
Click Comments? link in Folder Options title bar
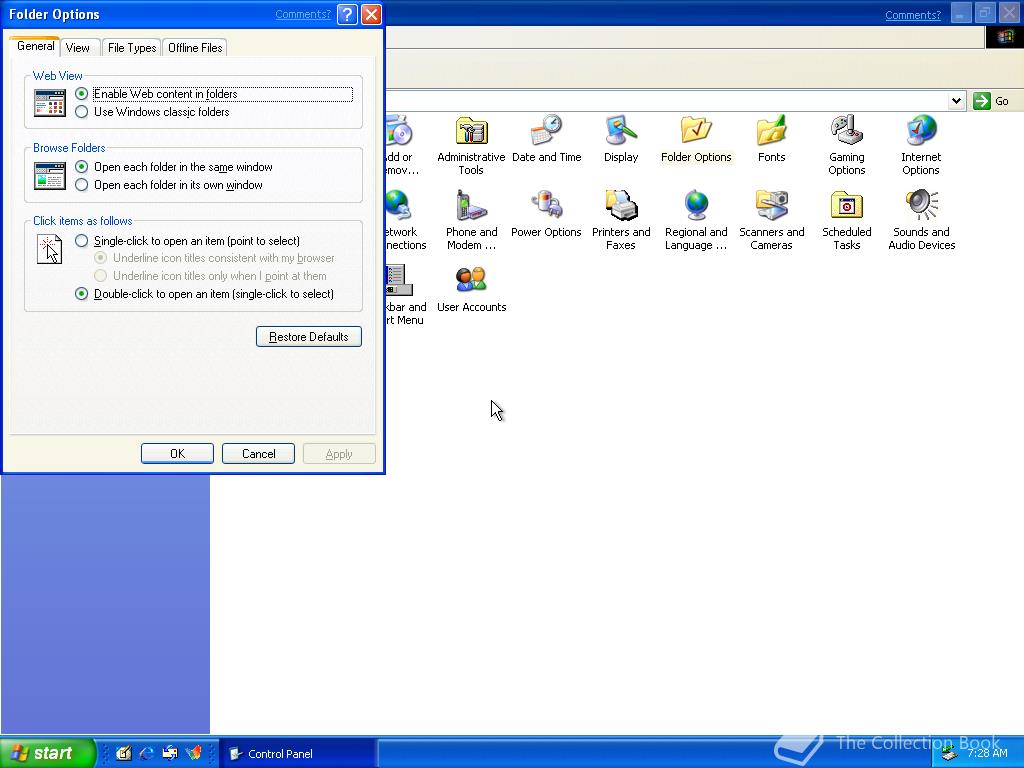[x=303, y=14]
